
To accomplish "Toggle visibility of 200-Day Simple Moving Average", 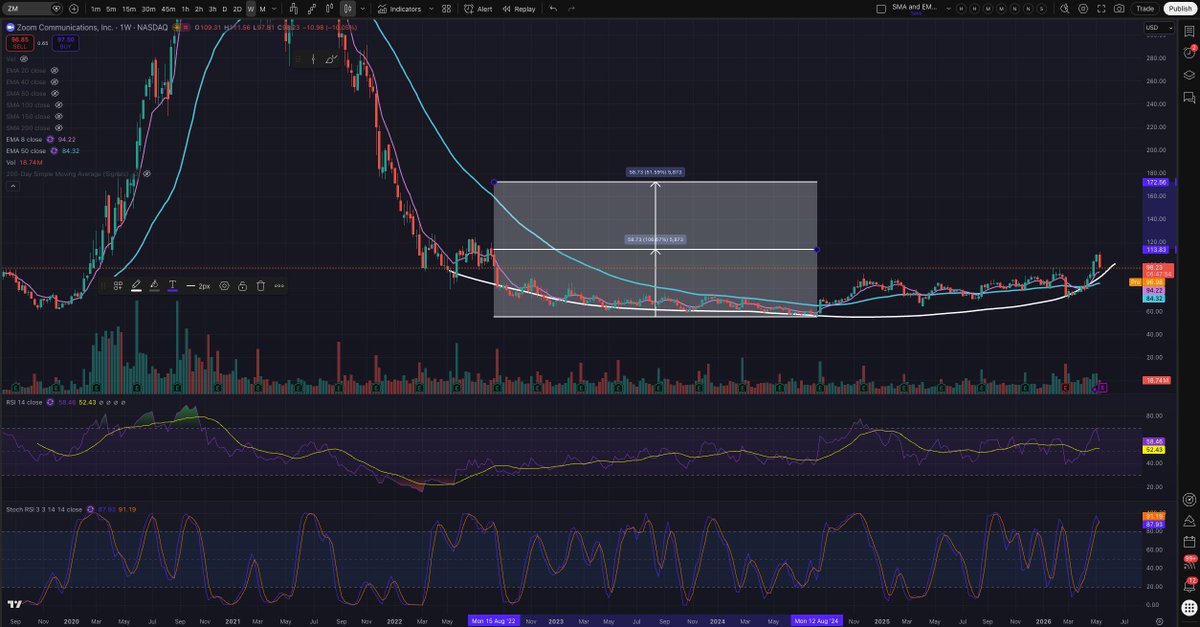I will 147,173.
